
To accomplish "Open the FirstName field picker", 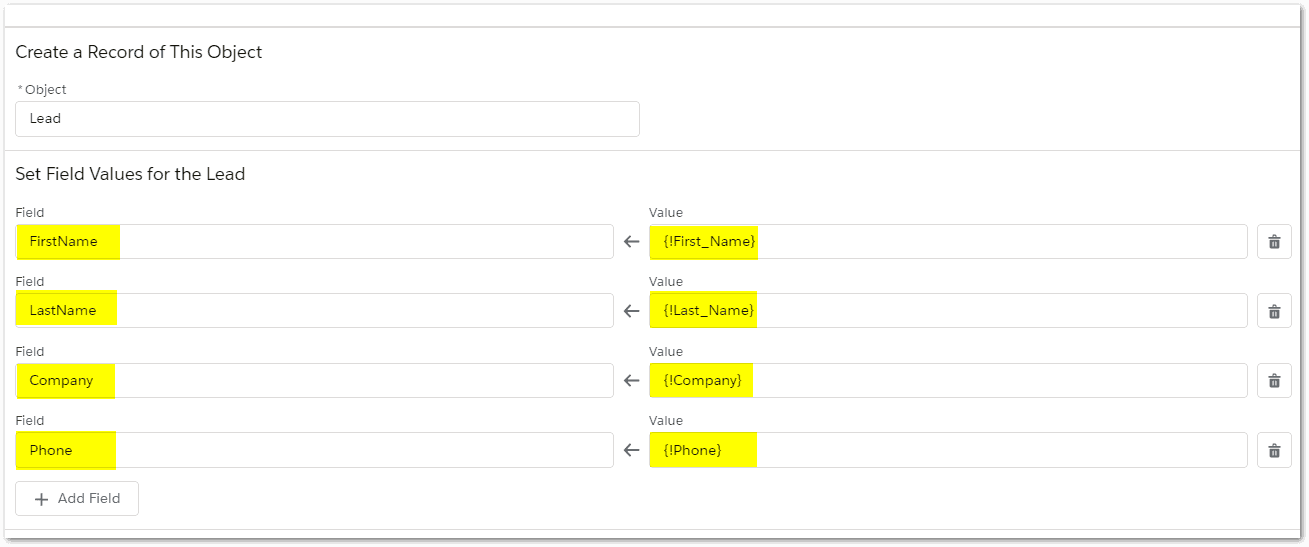I will click(x=314, y=242).
